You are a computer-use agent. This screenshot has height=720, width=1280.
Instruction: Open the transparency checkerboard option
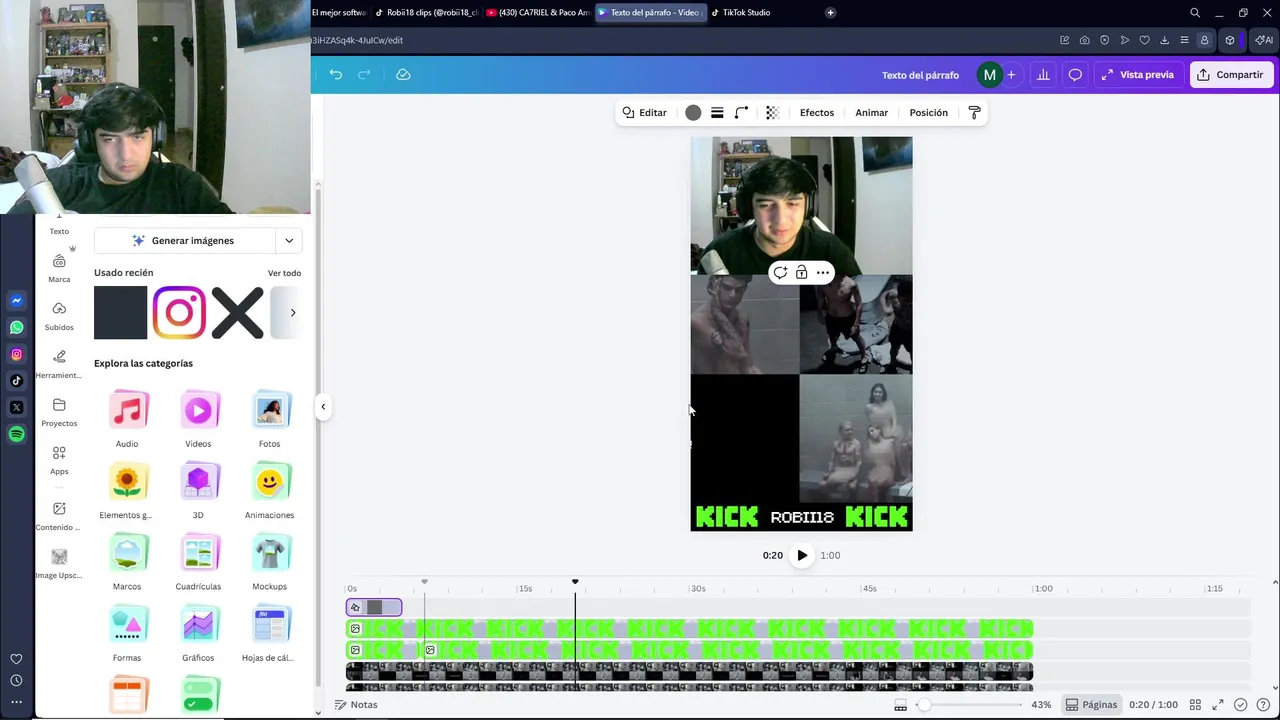click(772, 113)
